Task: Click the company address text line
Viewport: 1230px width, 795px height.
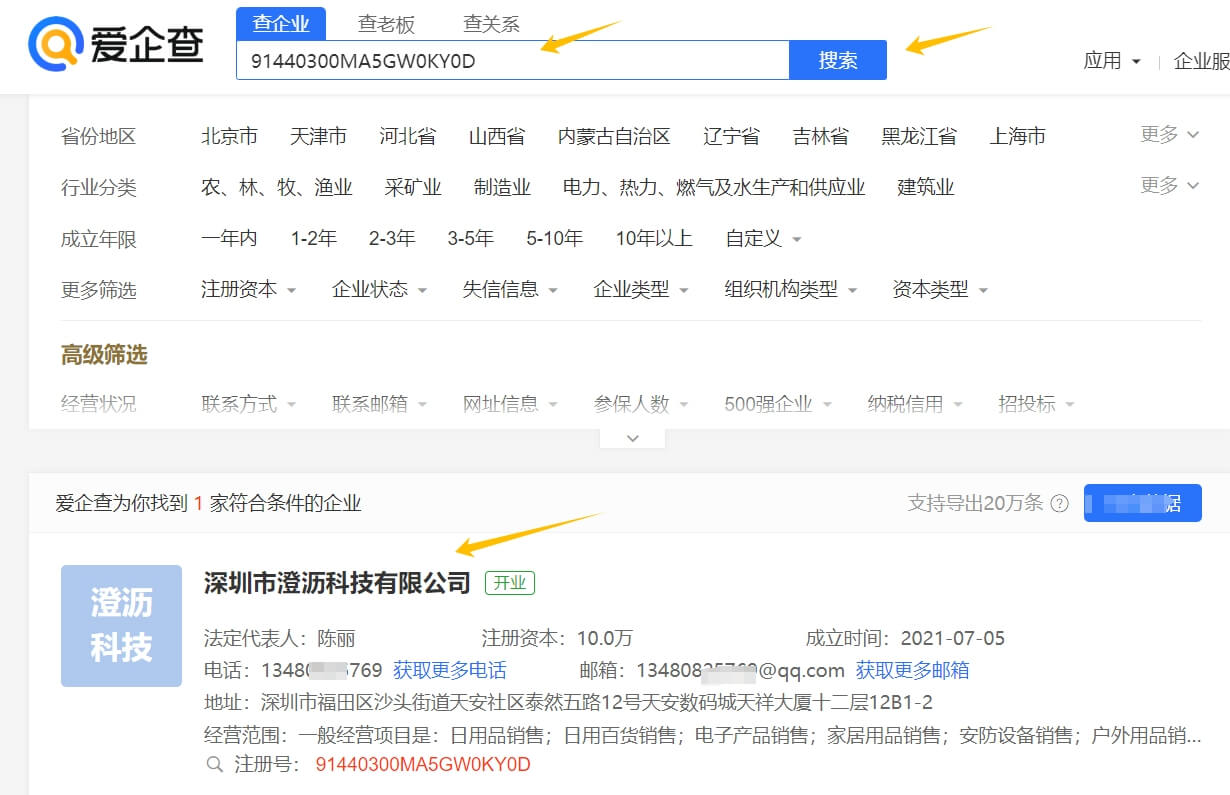Action: click(x=568, y=702)
